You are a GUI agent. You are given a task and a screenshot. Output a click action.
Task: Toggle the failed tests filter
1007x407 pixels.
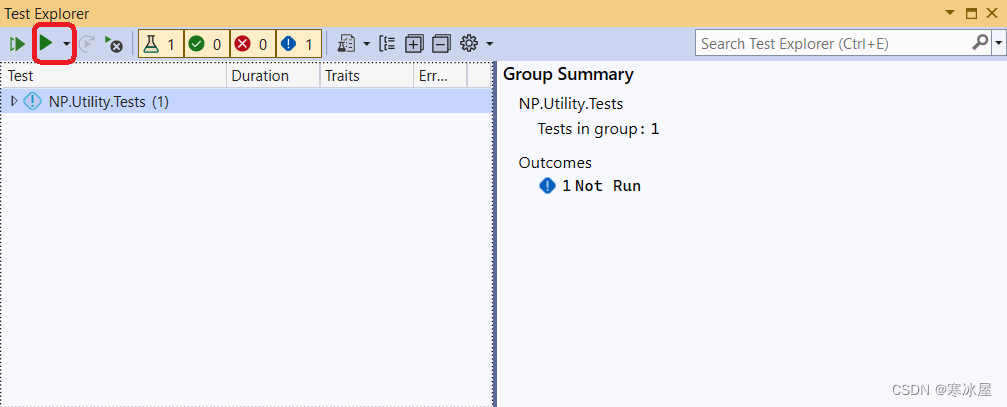[253, 44]
